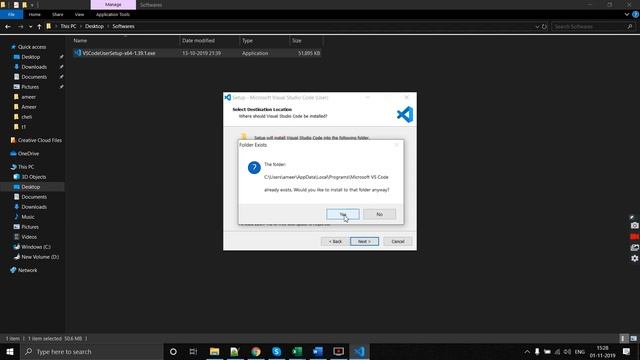Viewport: 640px width, 360px height.
Task: Open Google Chrome on taskbar
Action: point(256,351)
